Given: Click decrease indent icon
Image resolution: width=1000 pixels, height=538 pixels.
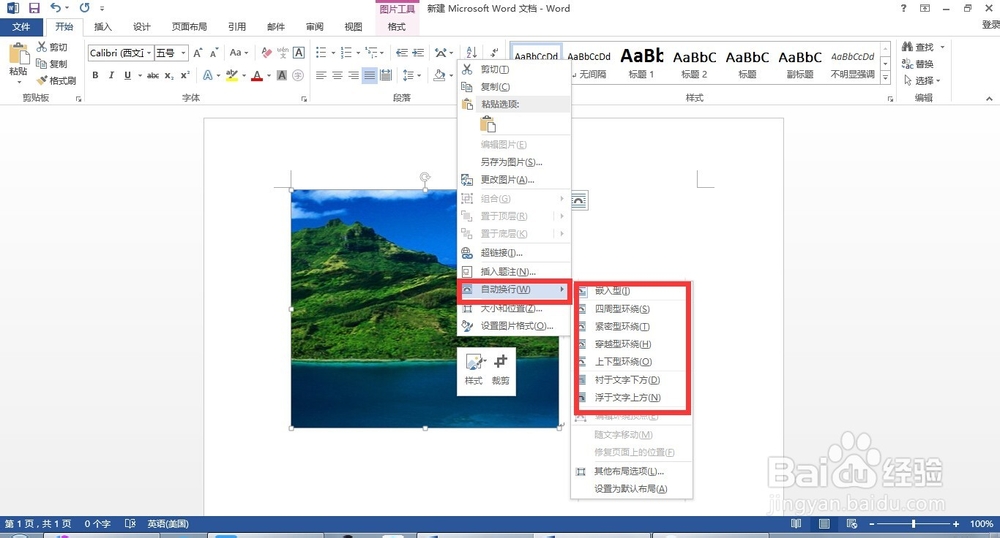Looking at the screenshot, I should coord(402,53).
